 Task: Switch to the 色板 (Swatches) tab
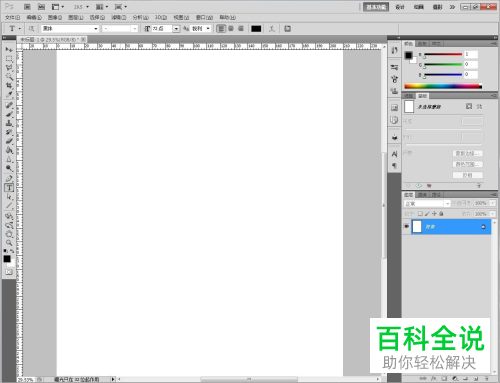[x=422, y=44]
